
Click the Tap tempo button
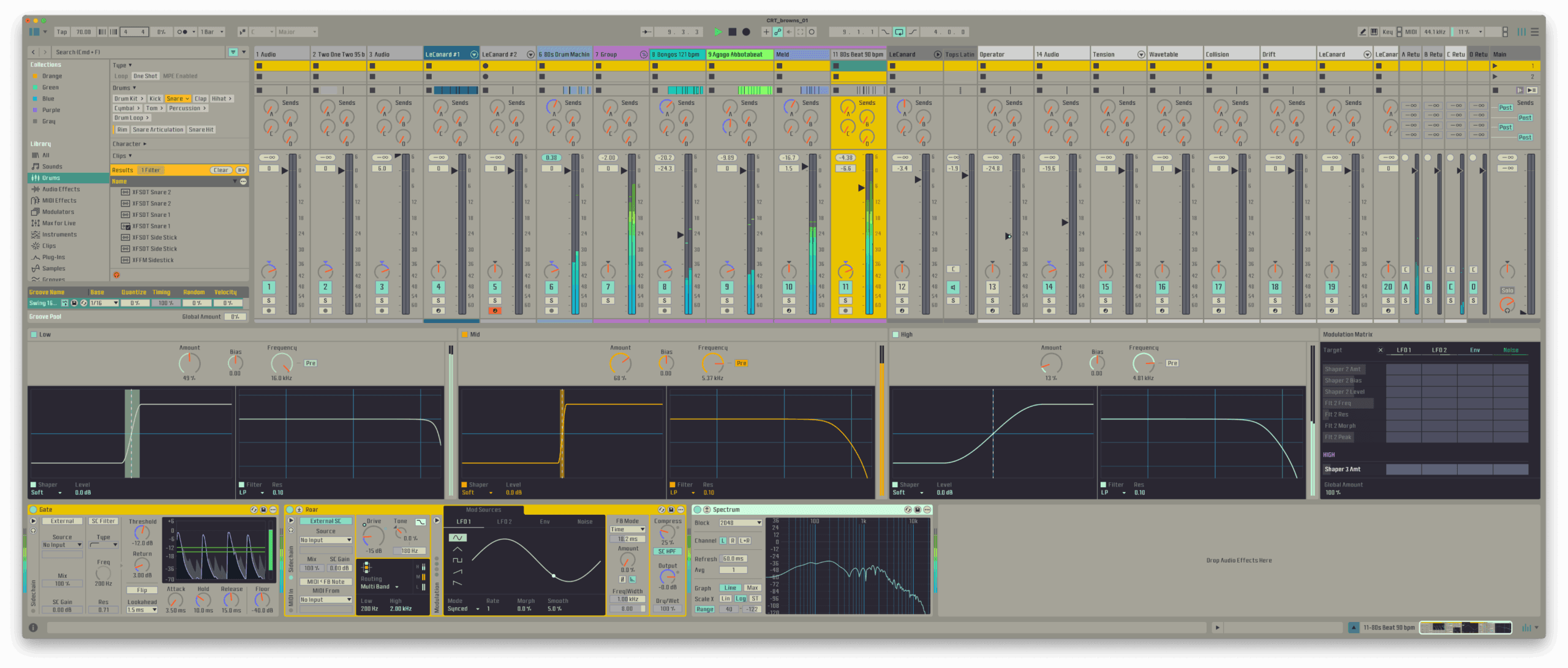62,32
